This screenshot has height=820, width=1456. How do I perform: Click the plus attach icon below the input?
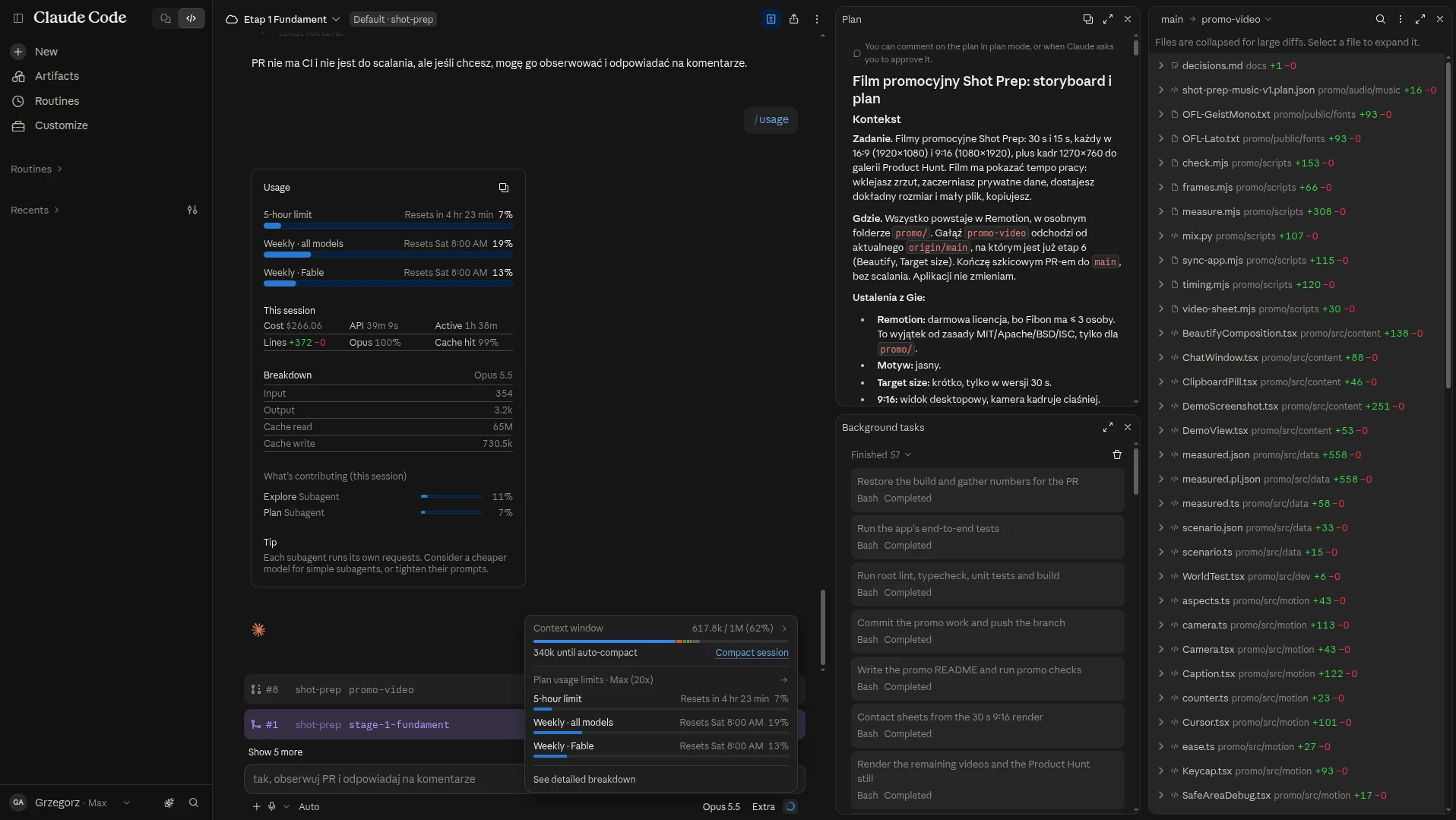[256, 807]
